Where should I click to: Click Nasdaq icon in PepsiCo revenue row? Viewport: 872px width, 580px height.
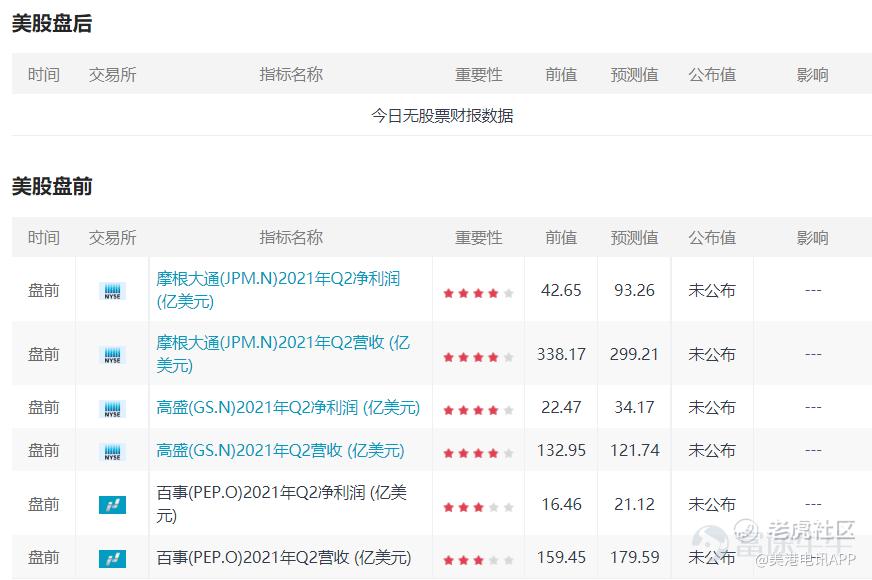(112, 559)
